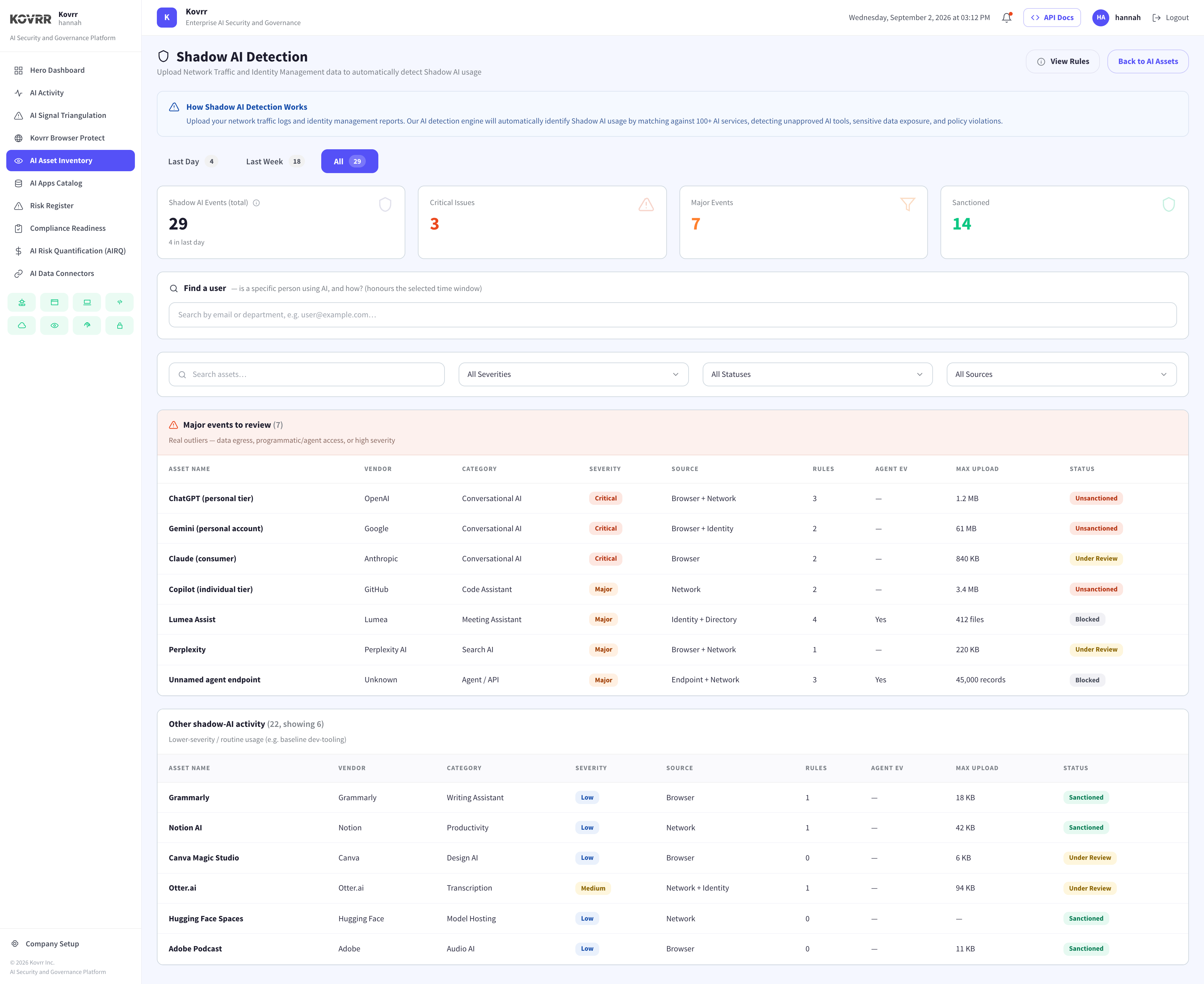
Task: Click the cloud icon tile in sidebar
Action: (22, 325)
